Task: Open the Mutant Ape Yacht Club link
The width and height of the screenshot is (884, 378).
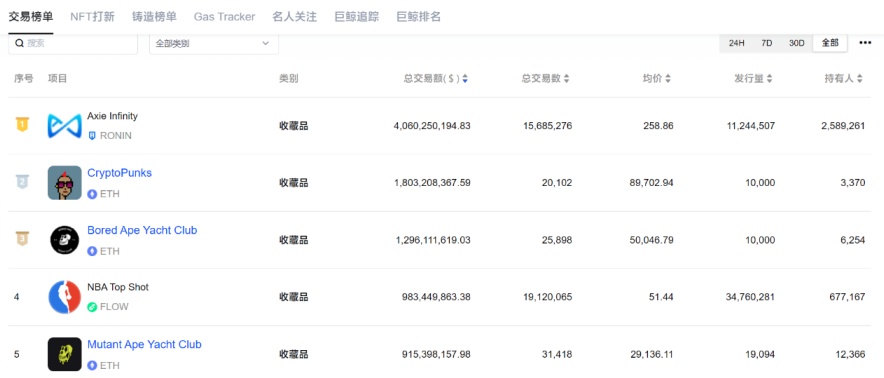Action: coord(144,345)
